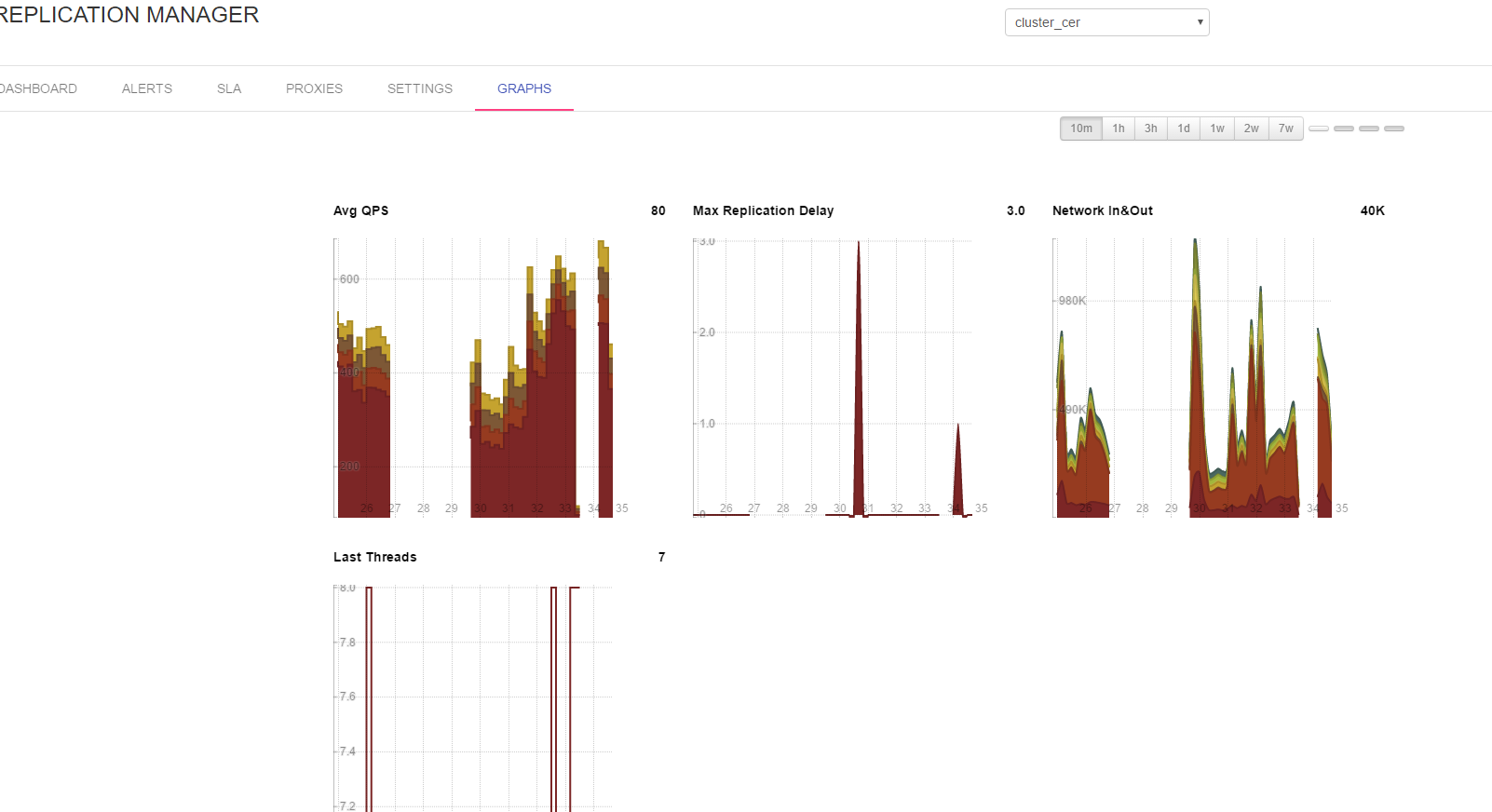Click the Network In&Out value 40K
Screen dimensions: 1492x812
point(1373,210)
